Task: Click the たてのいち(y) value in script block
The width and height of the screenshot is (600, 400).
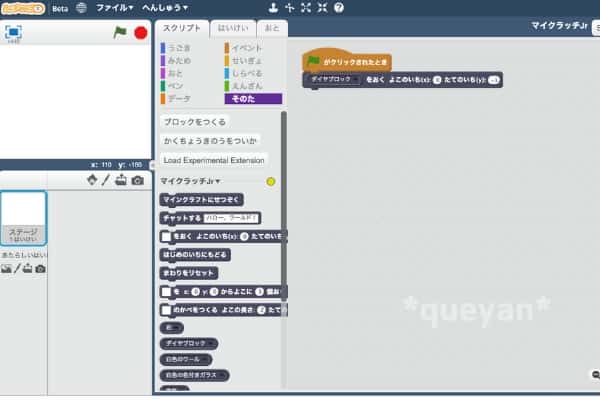Action: (494, 80)
